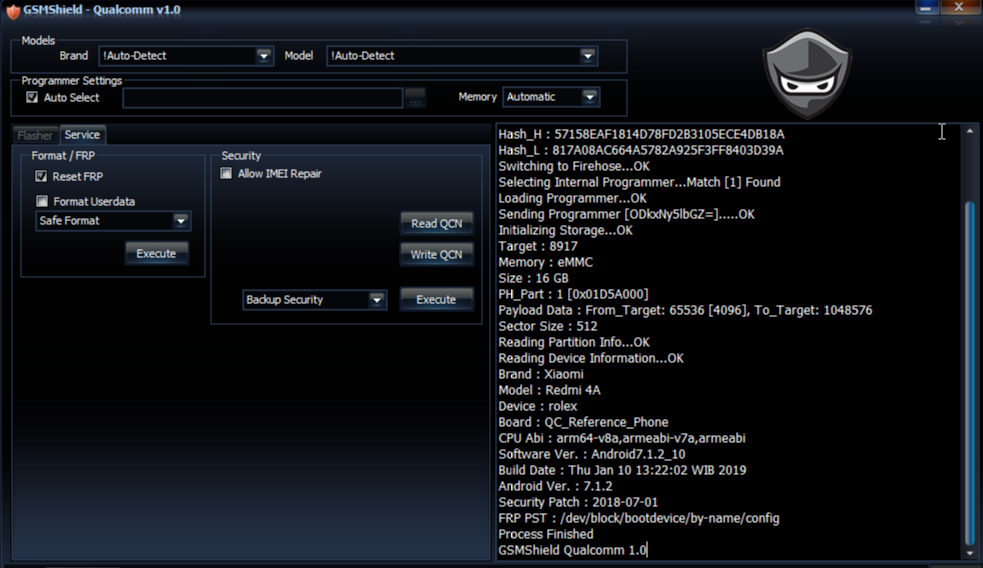
Task: Close the GSMShield window
Action: pos(959,8)
